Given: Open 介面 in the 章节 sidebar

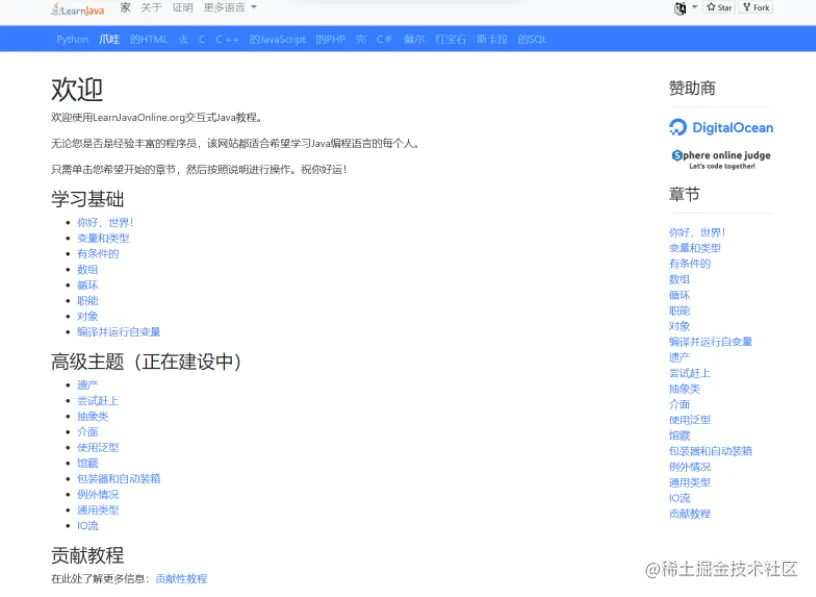Looking at the screenshot, I should 679,404.
